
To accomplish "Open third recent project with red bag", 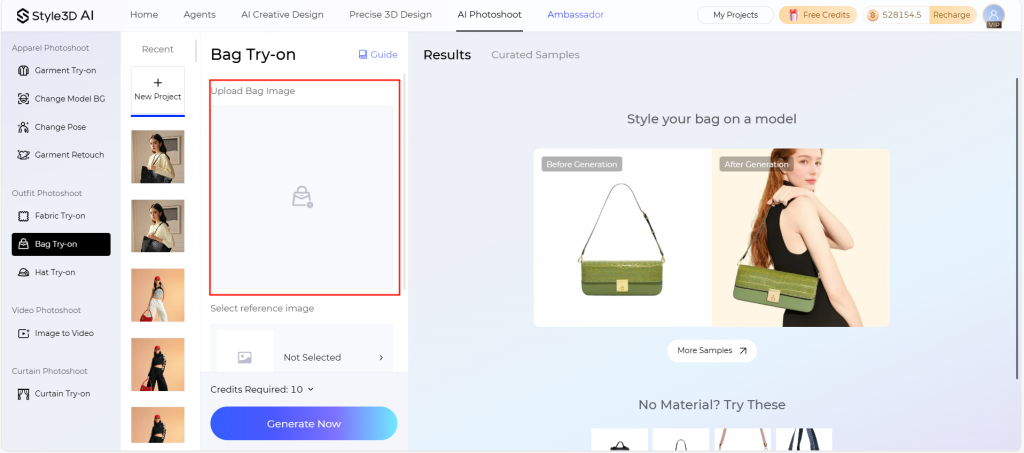I will [157, 295].
